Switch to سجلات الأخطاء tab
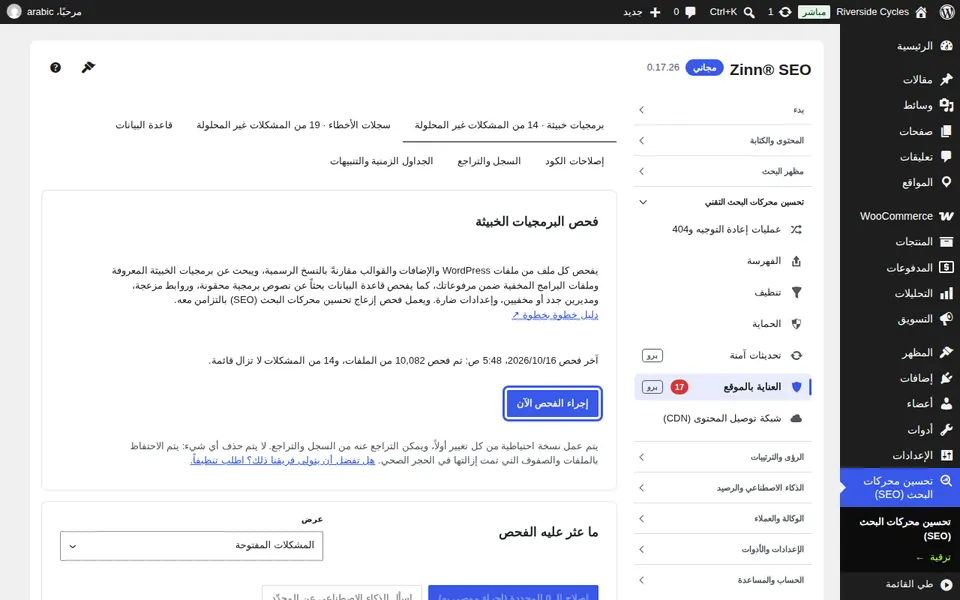This screenshot has width=960, height=600. [x=293, y=125]
